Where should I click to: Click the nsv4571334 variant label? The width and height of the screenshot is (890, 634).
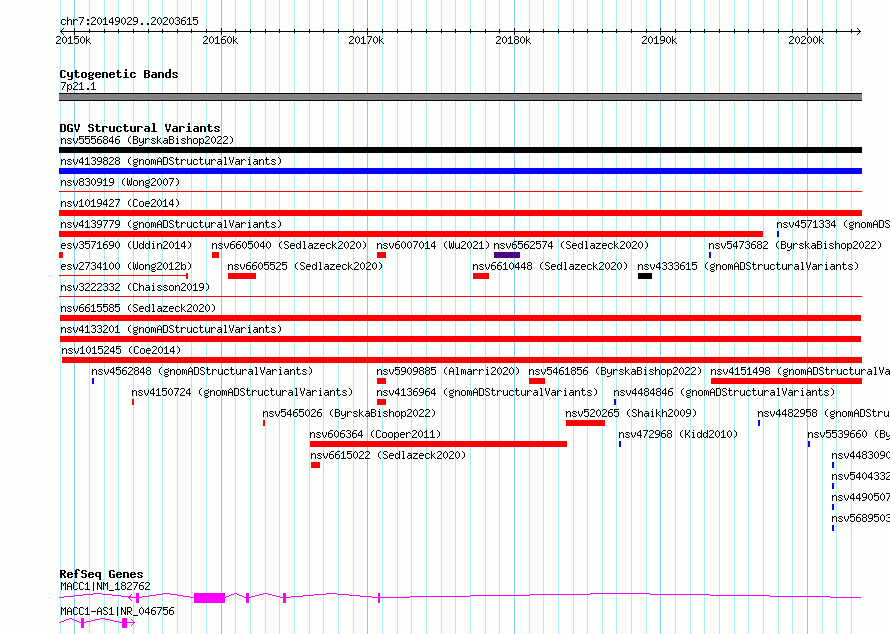[x=833, y=224]
